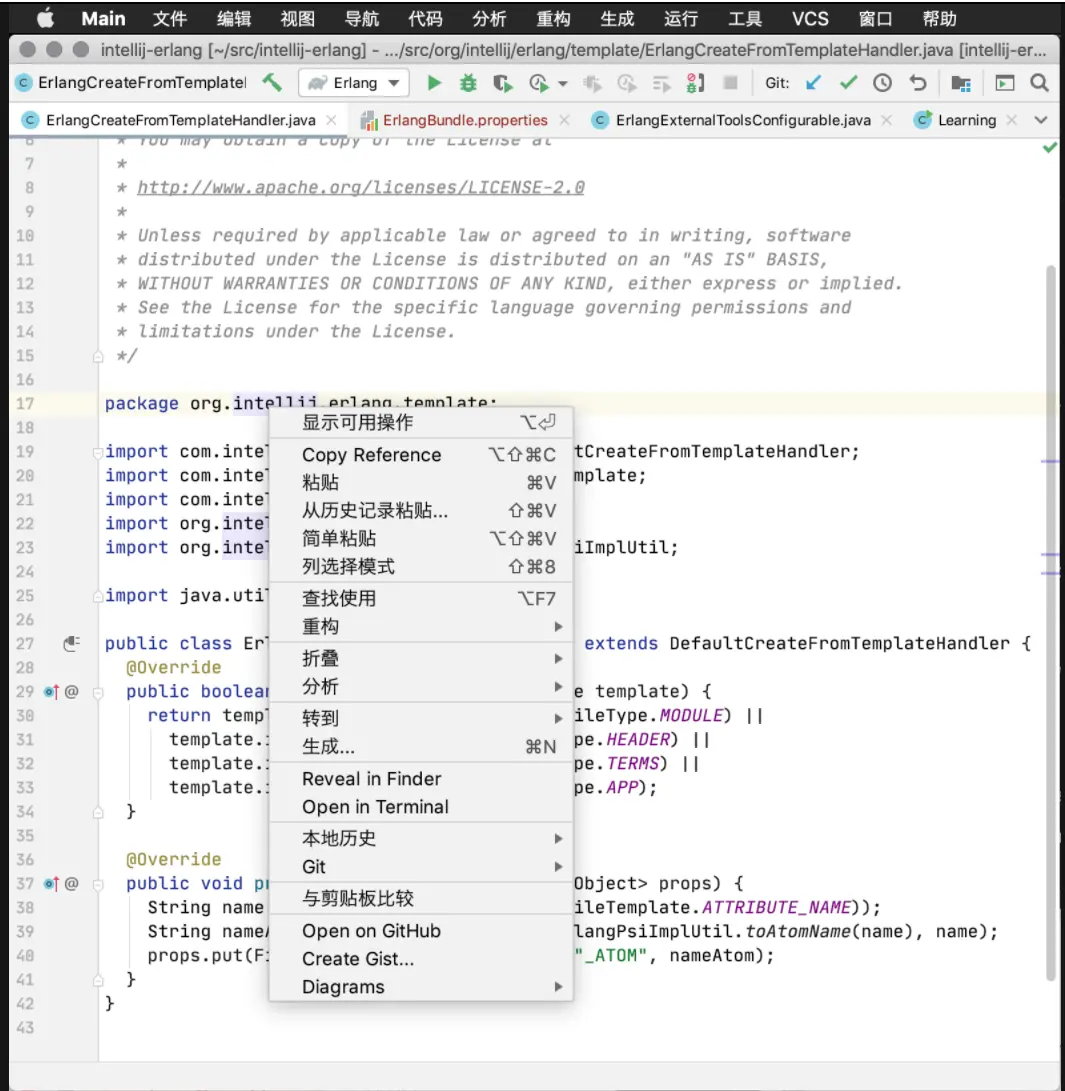Start debugging with the green bug icon
Screen dimensions: 1065x1091
(468, 83)
